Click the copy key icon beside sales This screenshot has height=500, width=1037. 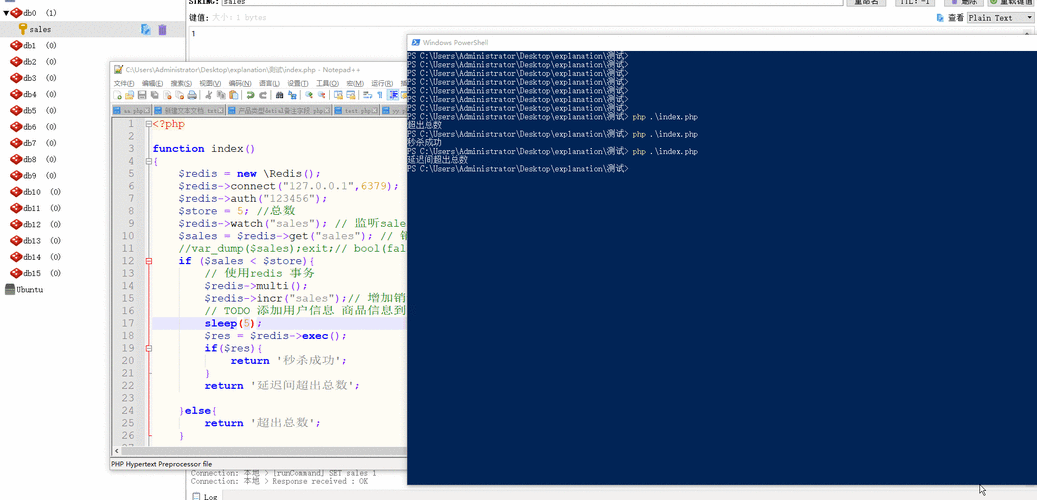[x=145, y=29]
